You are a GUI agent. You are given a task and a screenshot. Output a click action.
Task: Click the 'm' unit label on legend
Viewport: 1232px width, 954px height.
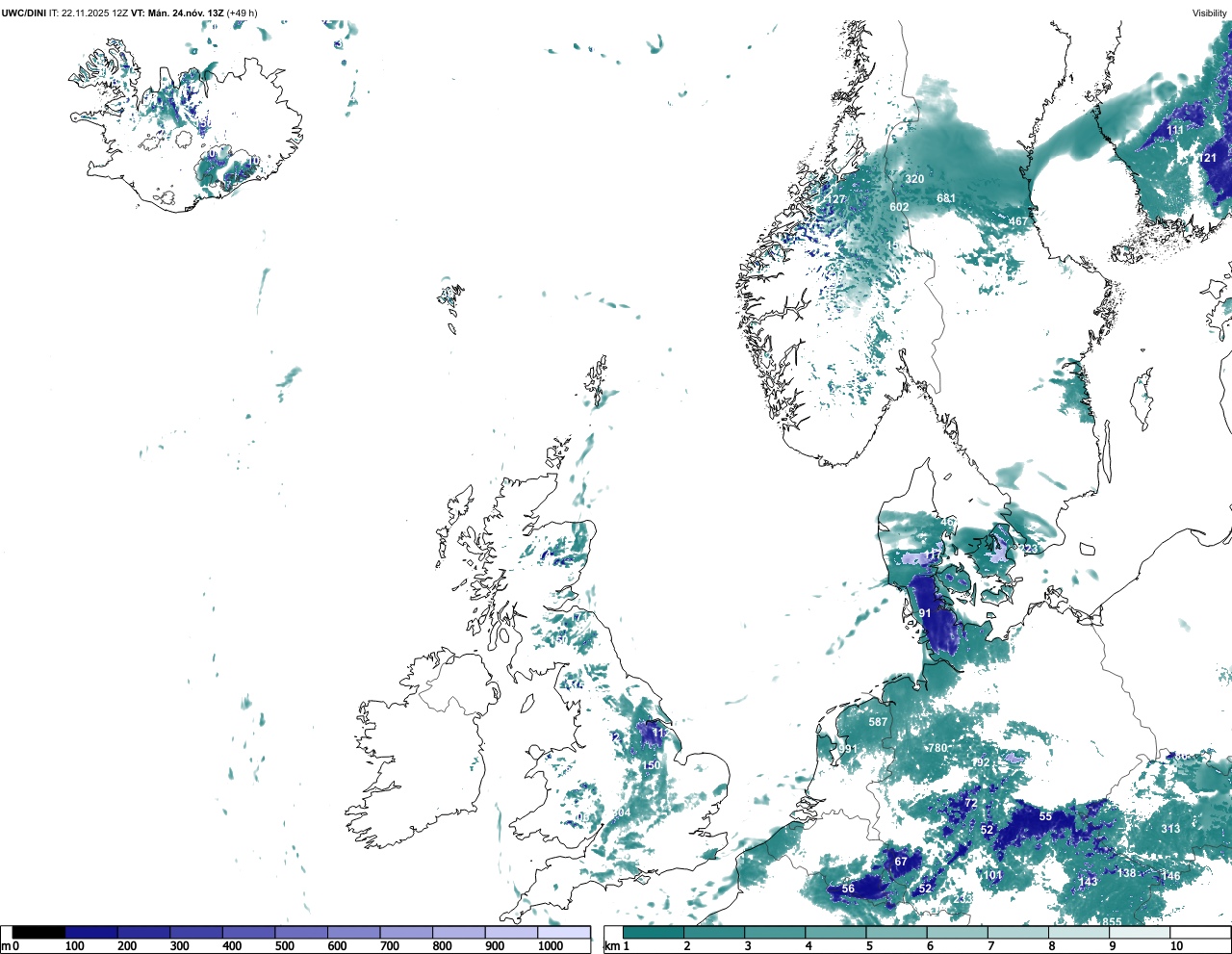tap(6, 946)
